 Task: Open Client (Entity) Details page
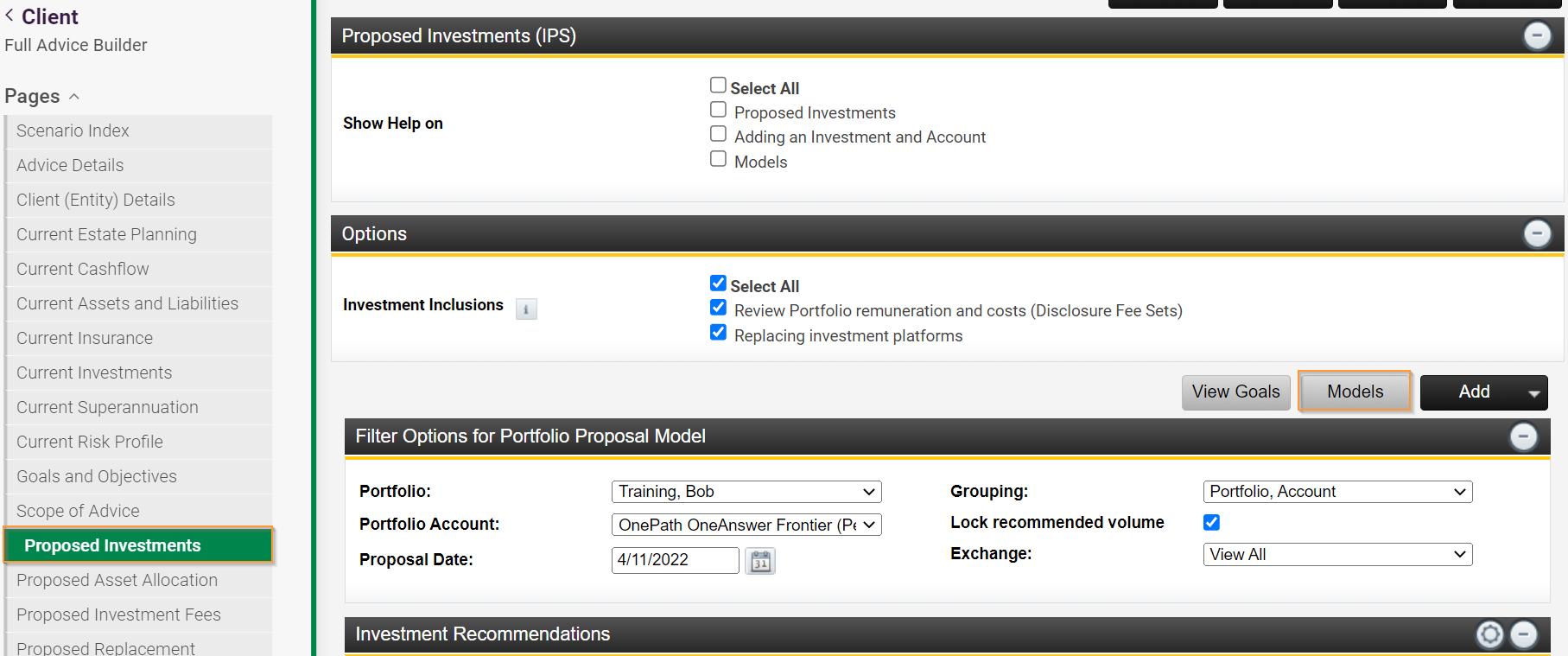(139, 201)
